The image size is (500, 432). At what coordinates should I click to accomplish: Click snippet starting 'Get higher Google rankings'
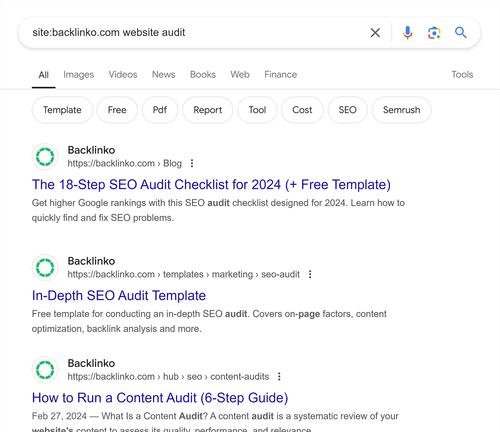click(218, 210)
